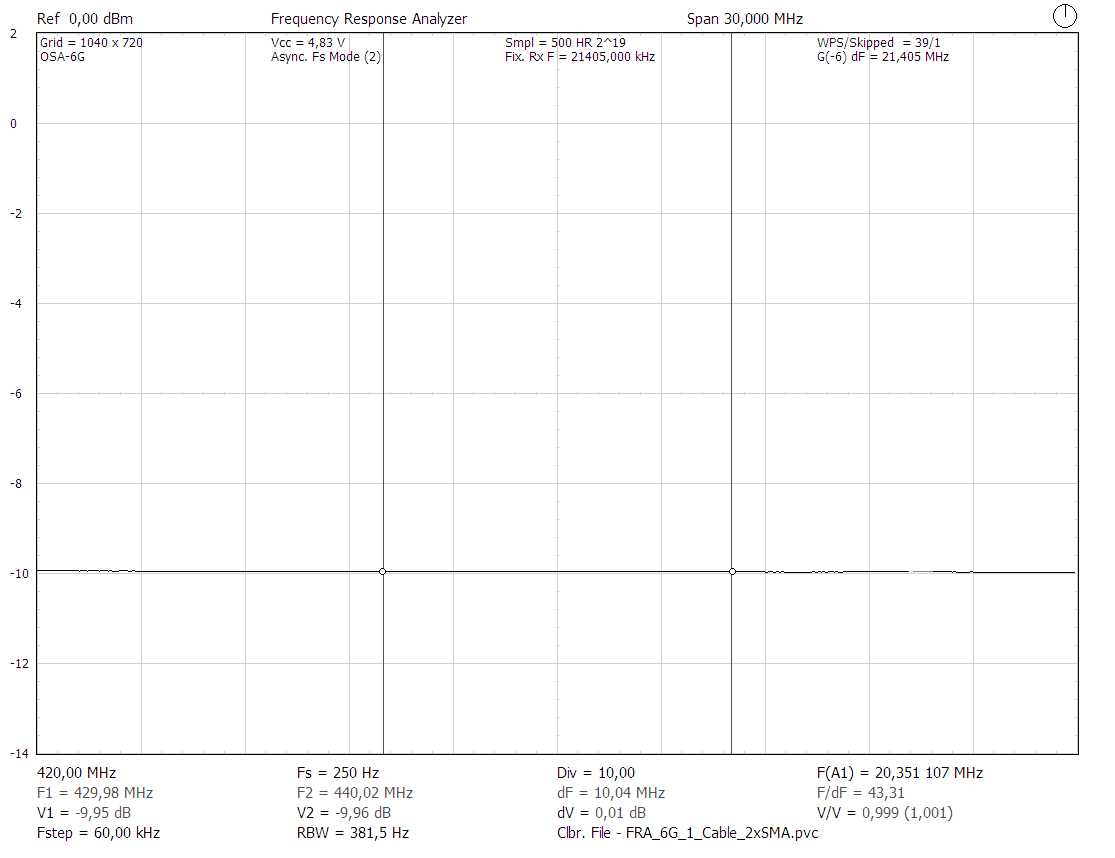The height and width of the screenshot is (858, 1115).
Task: Click the Ref 0,00 dBm label
Action: [x=84, y=19]
